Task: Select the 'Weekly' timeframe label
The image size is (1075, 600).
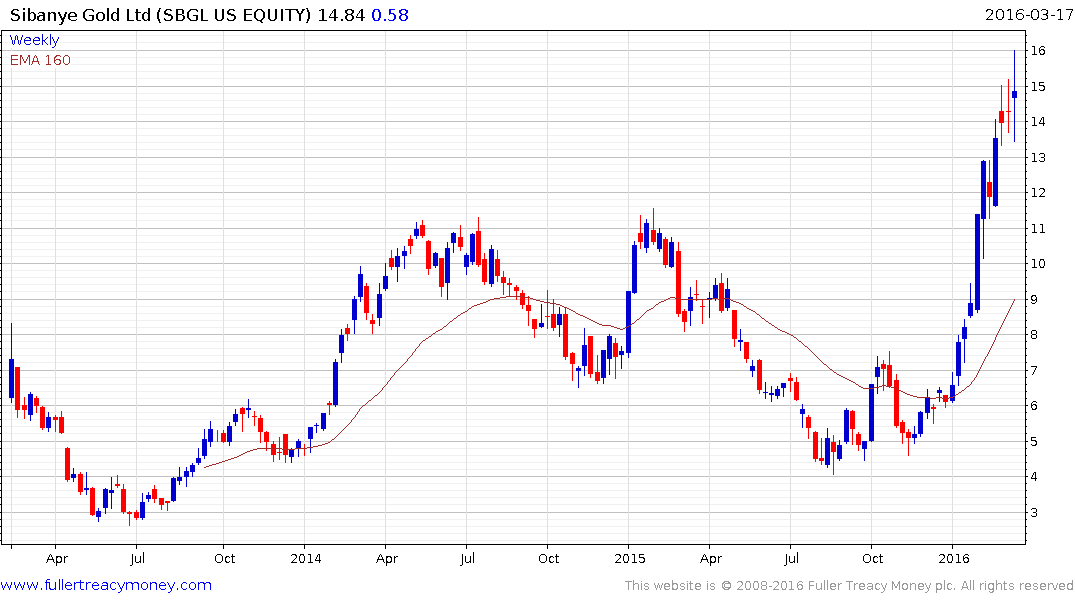Action: (x=34, y=40)
